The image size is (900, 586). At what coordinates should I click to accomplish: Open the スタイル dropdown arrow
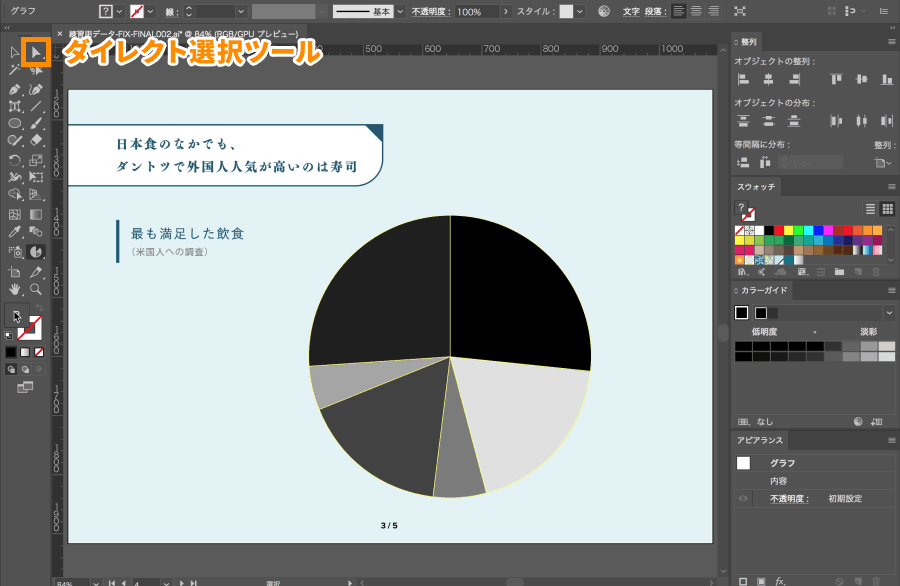coord(580,11)
